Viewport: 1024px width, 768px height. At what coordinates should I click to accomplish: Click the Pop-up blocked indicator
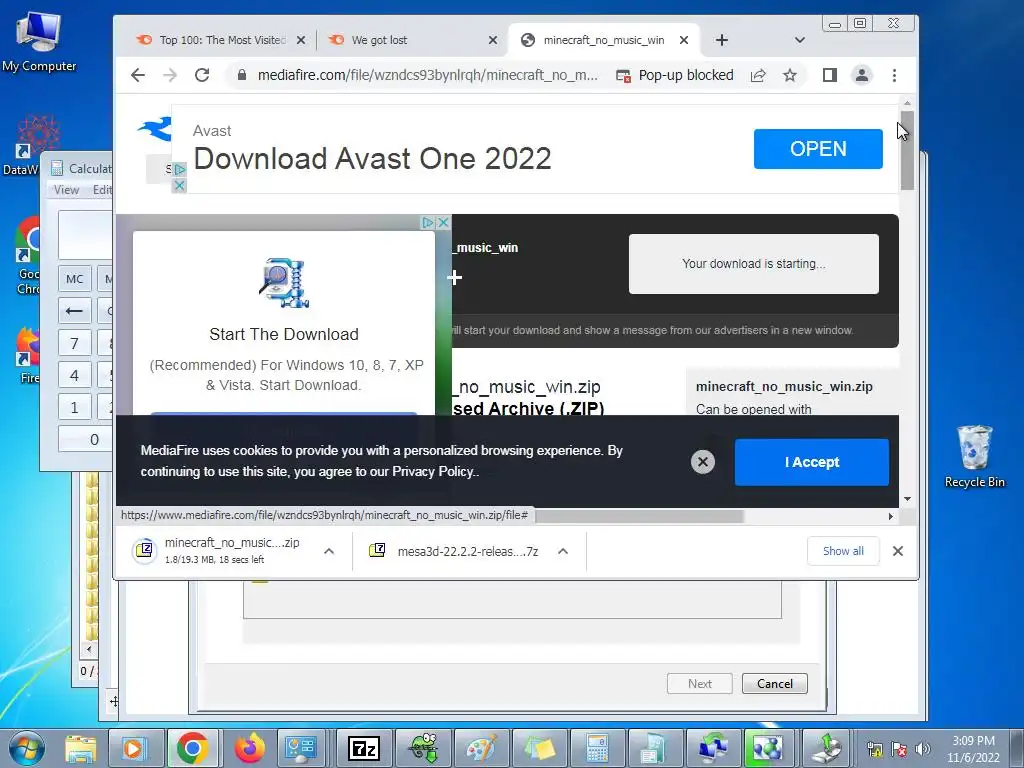(675, 75)
